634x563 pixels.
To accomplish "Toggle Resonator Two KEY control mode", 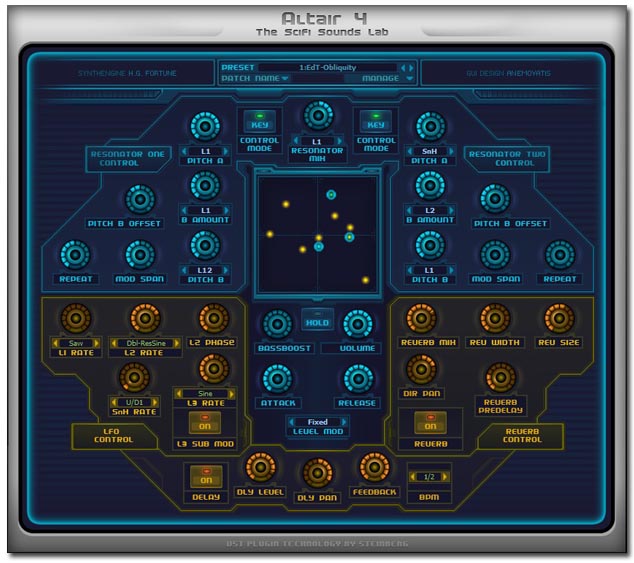I will pyautogui.click(x=376, y=121).
